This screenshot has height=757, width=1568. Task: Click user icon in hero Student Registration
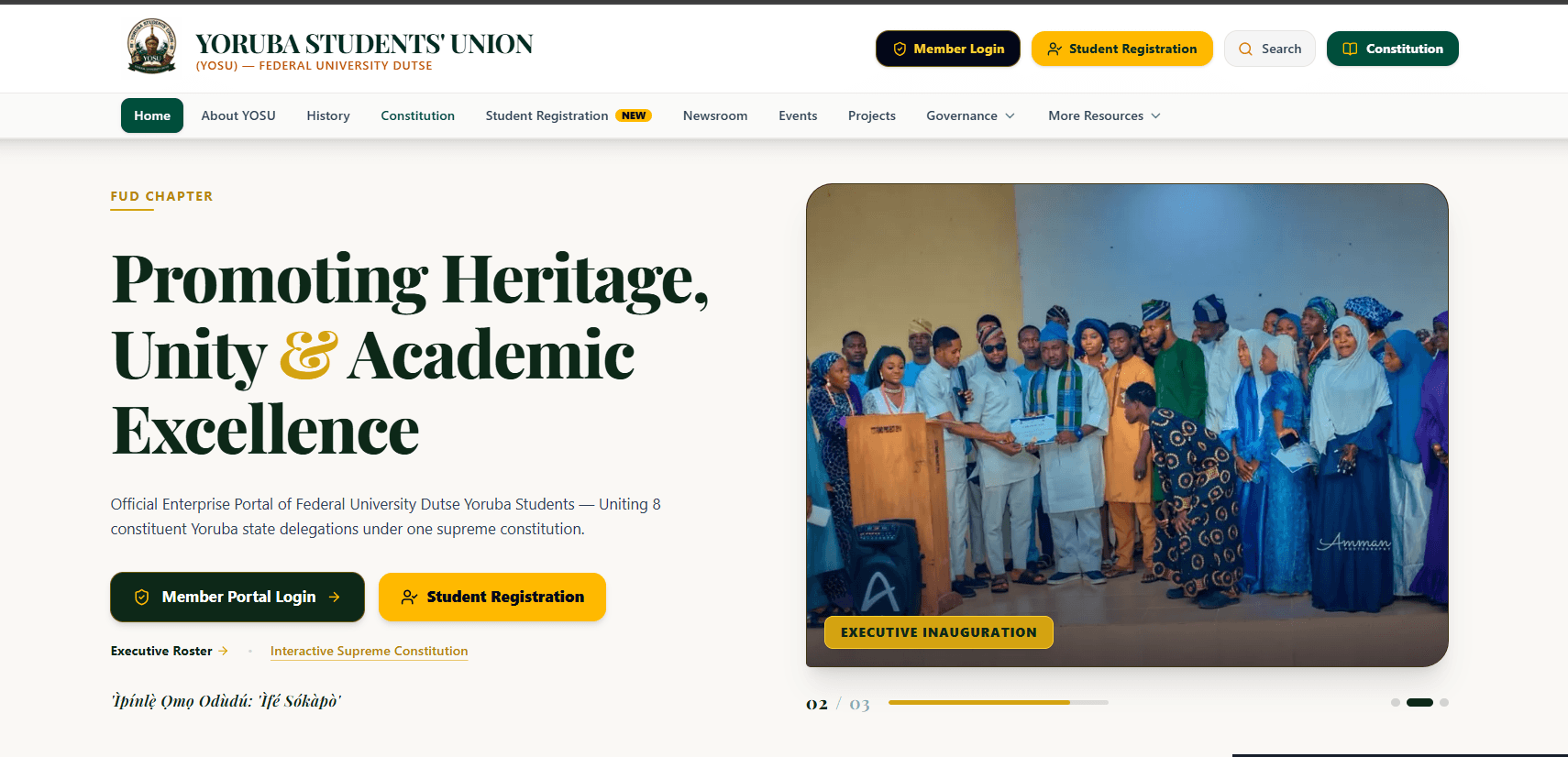pyautogui.click(x=409, y=598)
